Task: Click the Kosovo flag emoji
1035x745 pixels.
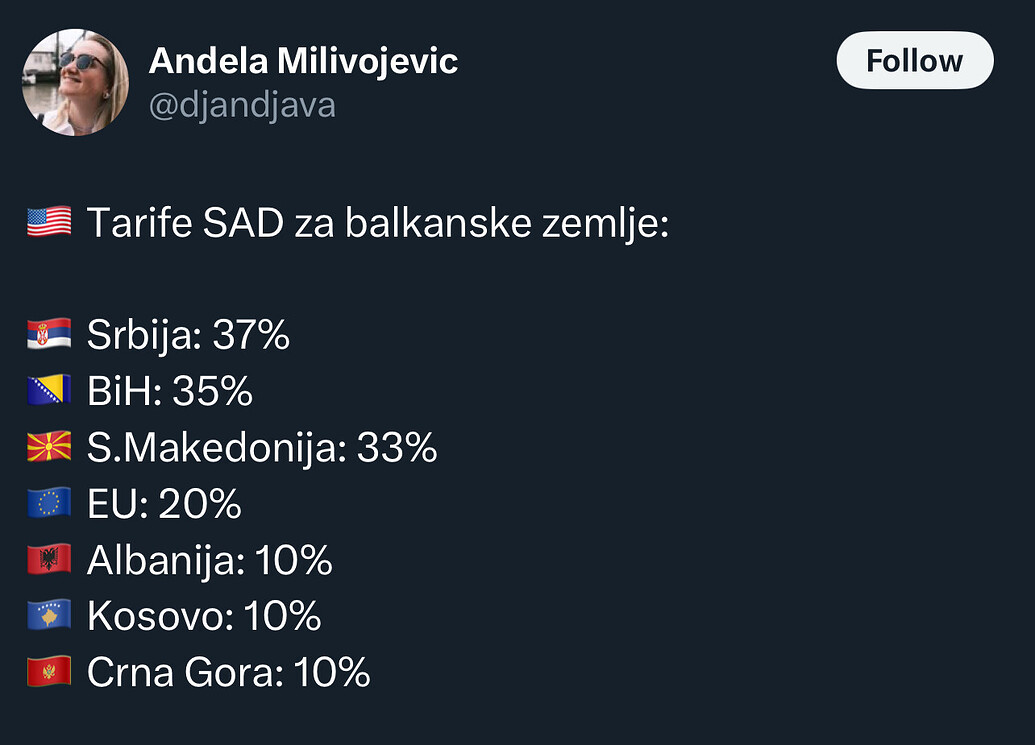Action: point(49,616)
